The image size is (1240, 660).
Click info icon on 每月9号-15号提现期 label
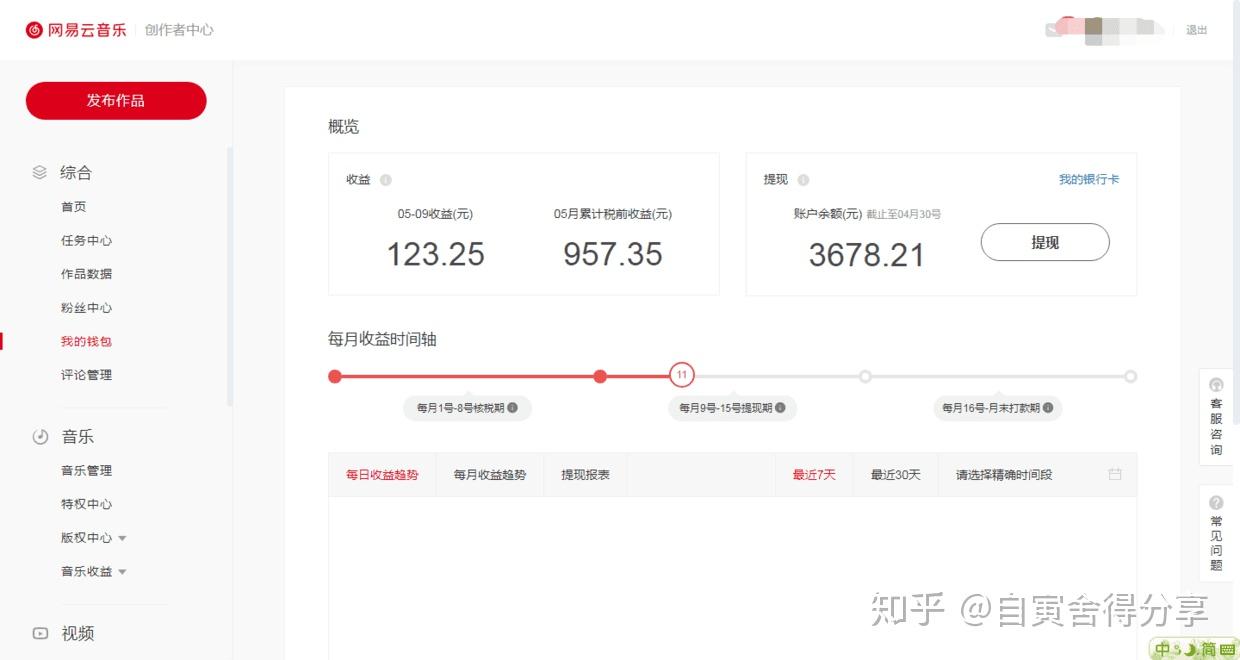[780, 408]
